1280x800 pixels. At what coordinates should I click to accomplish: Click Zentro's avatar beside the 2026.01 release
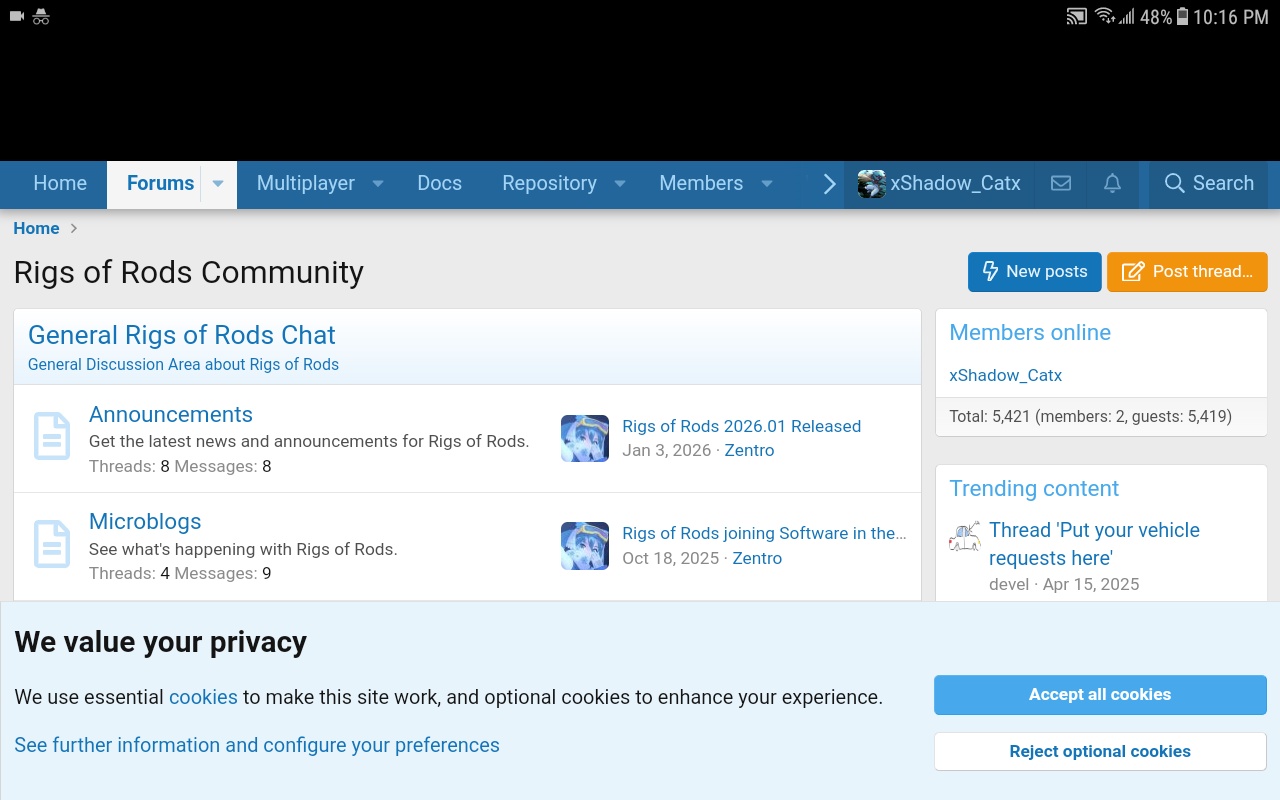(585, 438)
